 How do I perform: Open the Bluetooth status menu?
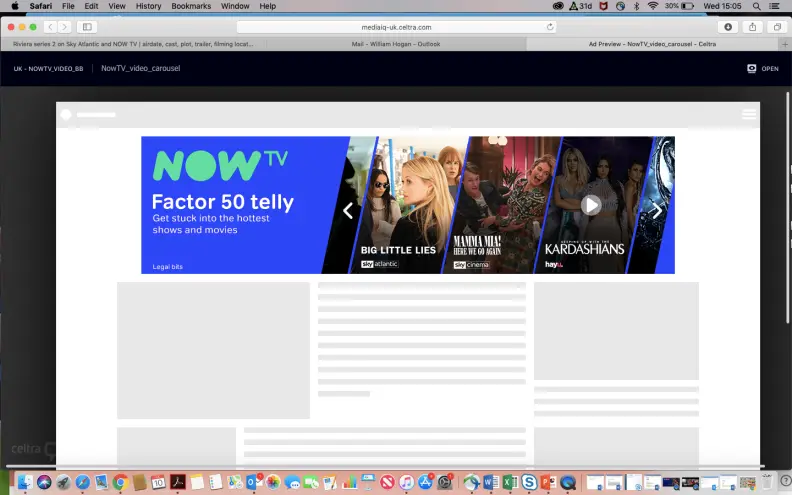[x=636, y=6]
